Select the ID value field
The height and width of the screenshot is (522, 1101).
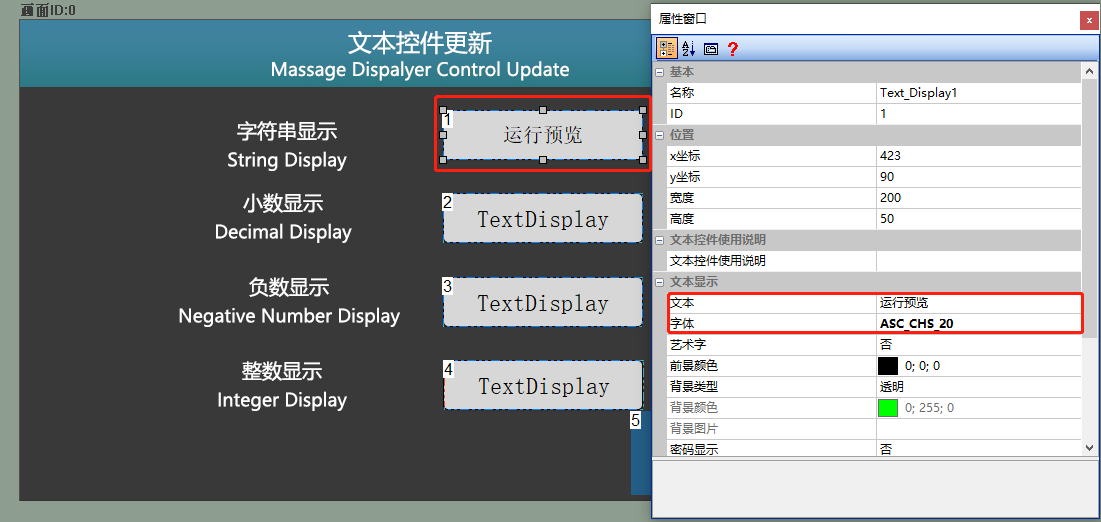[x=978, y=113]
